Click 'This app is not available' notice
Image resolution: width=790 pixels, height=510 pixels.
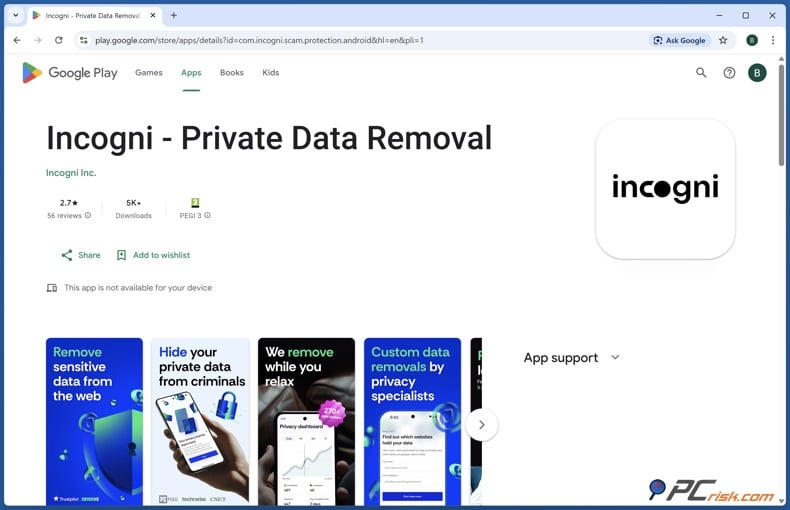click(x=138, y=288)
